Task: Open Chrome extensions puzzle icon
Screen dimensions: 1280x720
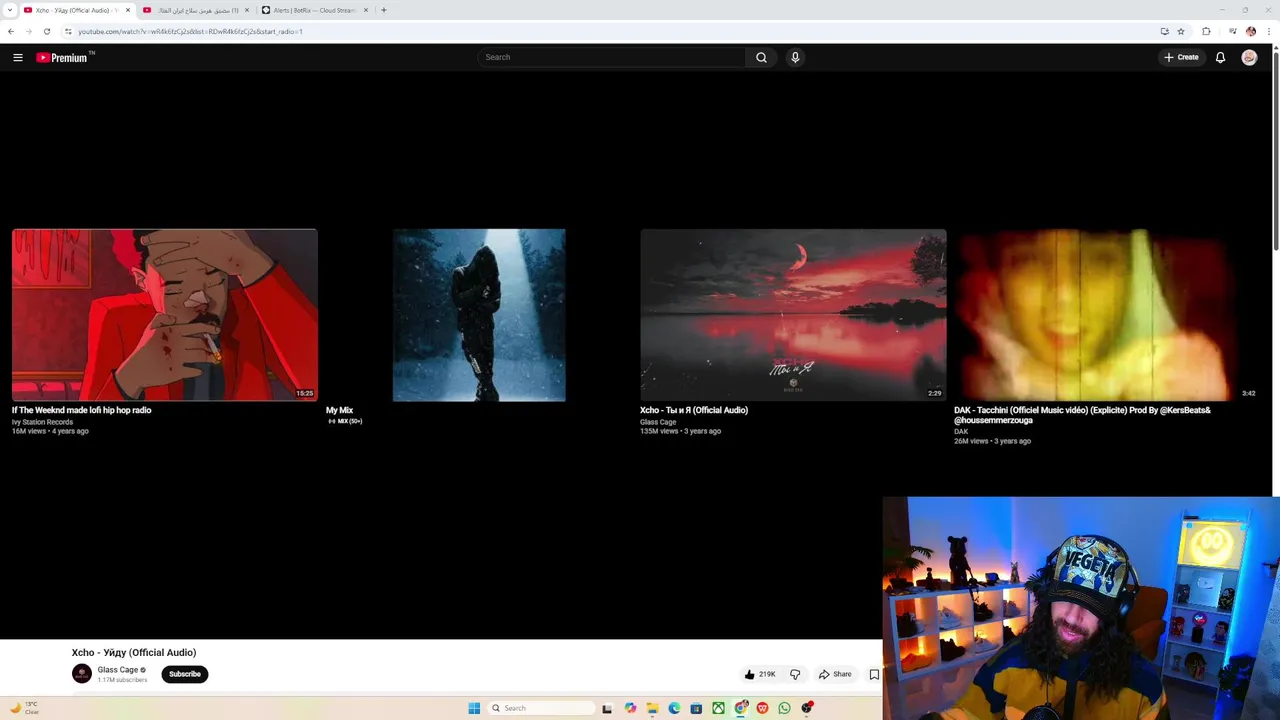Action: point(1206,31)
